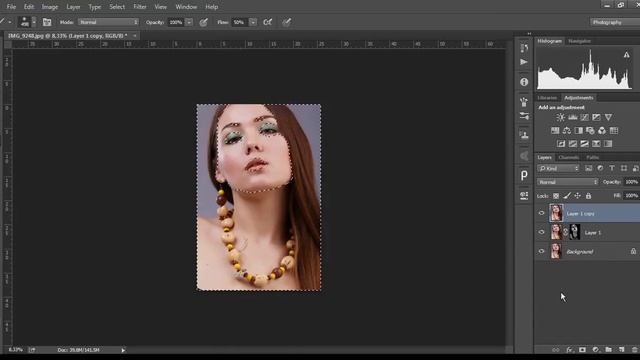This screenshot has width=640, height=360.
Task: Open the brush preset picker
Action: (28, 22)
